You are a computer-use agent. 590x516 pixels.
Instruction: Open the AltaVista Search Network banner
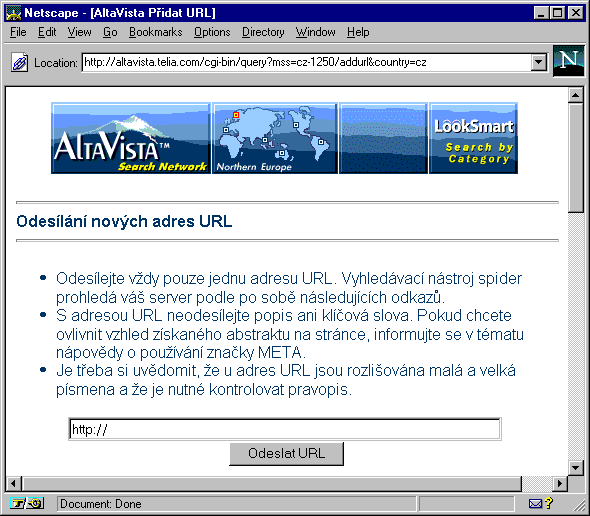click(x=131, y=138)
